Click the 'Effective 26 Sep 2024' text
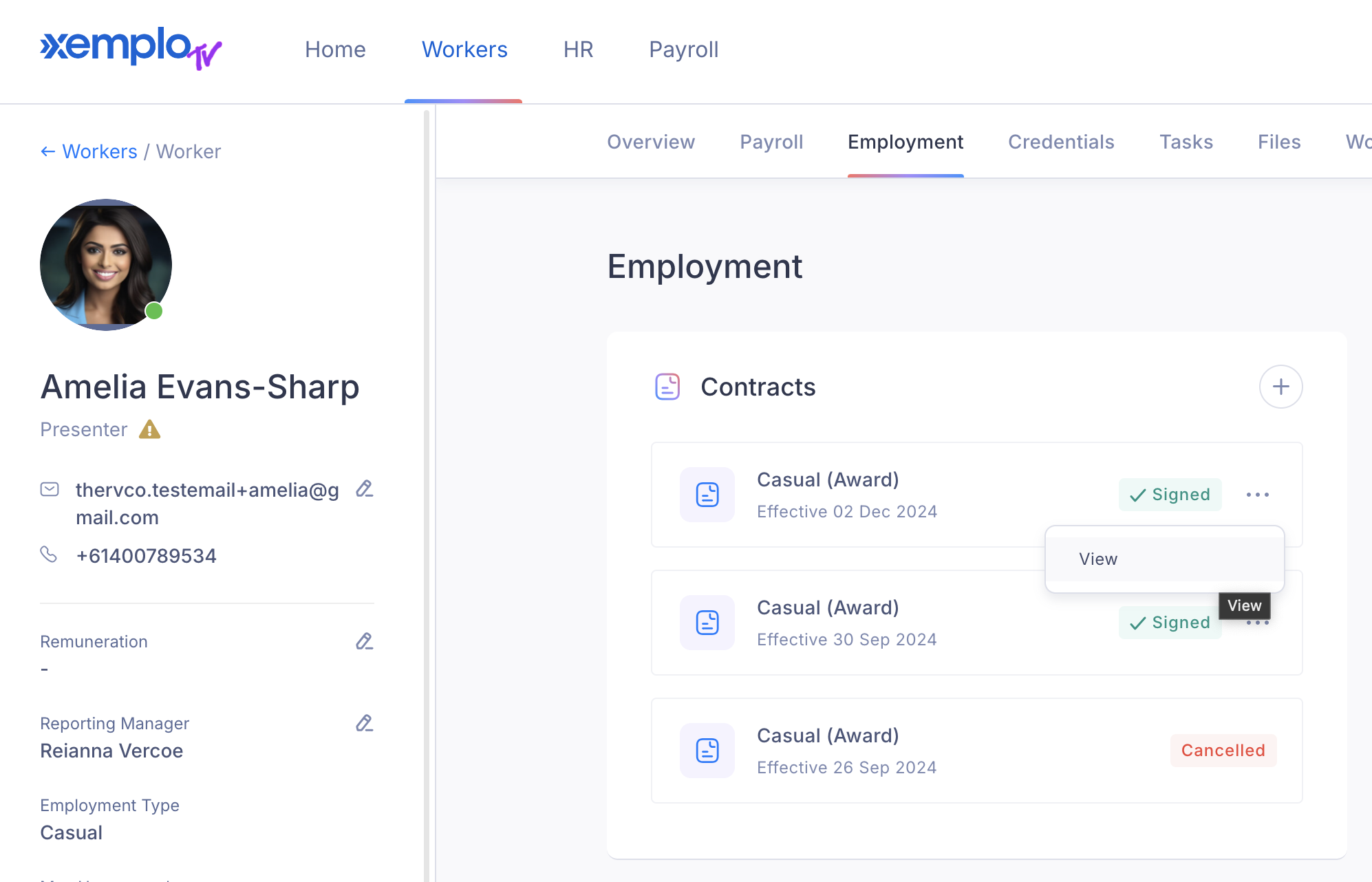Screen dimensions: 1372x882 pyautogui.click(x=847, y=768)
